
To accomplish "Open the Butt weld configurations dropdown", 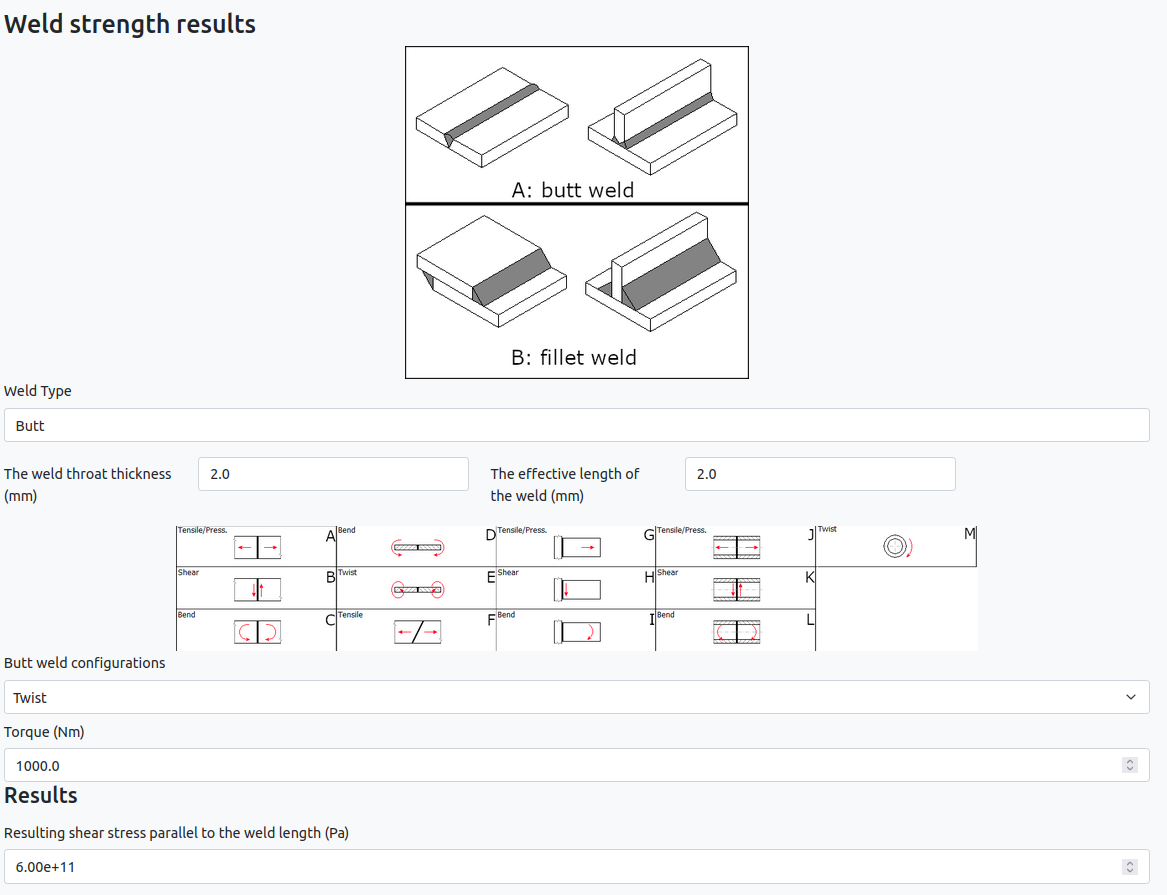I will [x=577, y=697].
